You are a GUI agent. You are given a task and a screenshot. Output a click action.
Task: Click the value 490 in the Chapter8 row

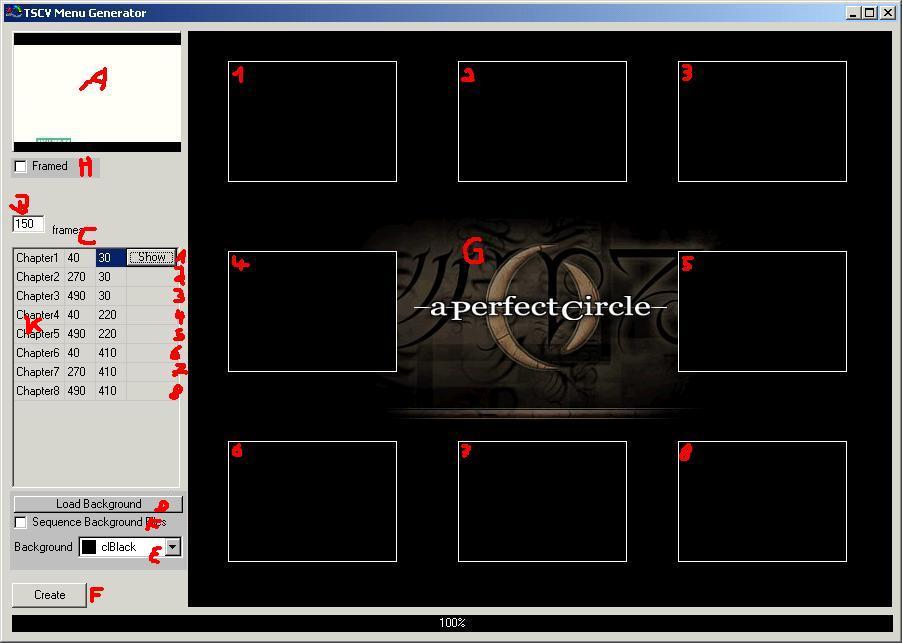(x=80, y=391)
